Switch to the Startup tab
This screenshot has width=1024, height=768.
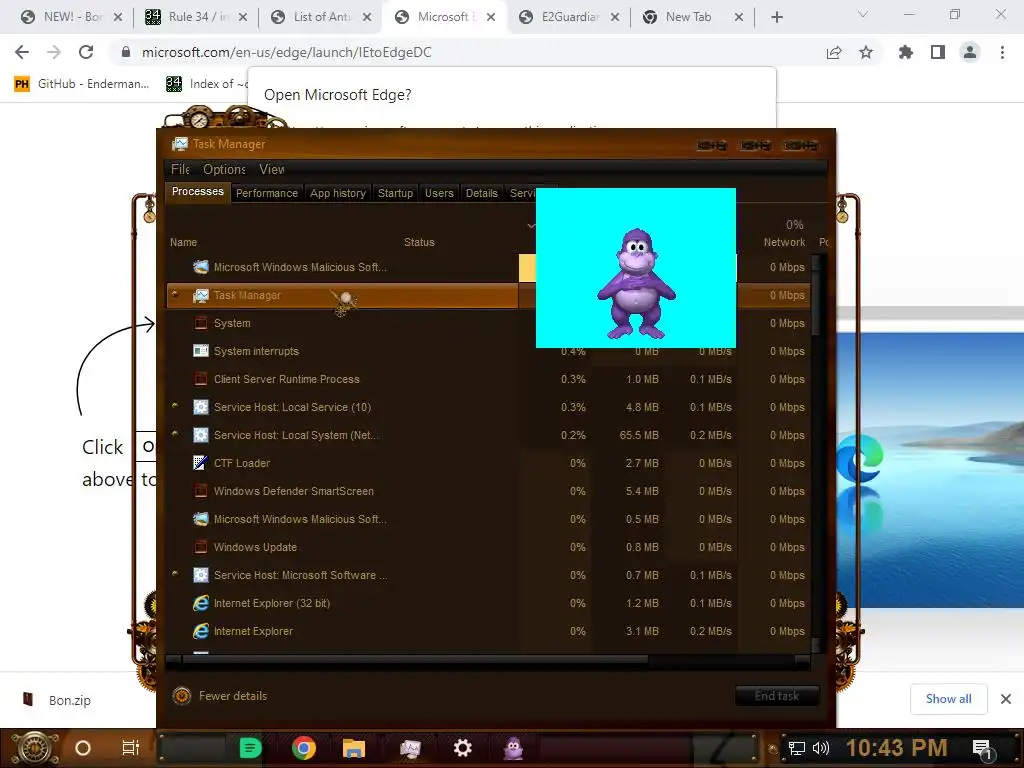pos(395,193)
